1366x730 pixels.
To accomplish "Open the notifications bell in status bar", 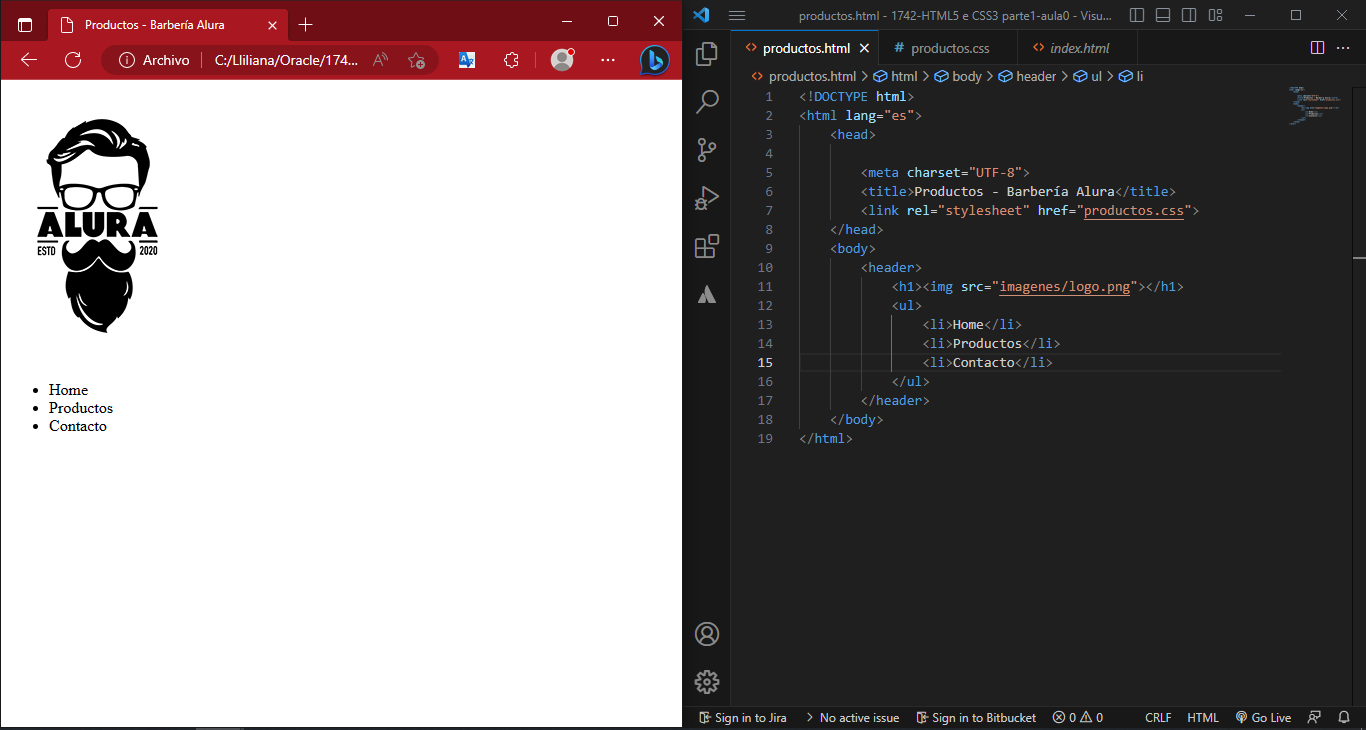I will point(1344,718).
